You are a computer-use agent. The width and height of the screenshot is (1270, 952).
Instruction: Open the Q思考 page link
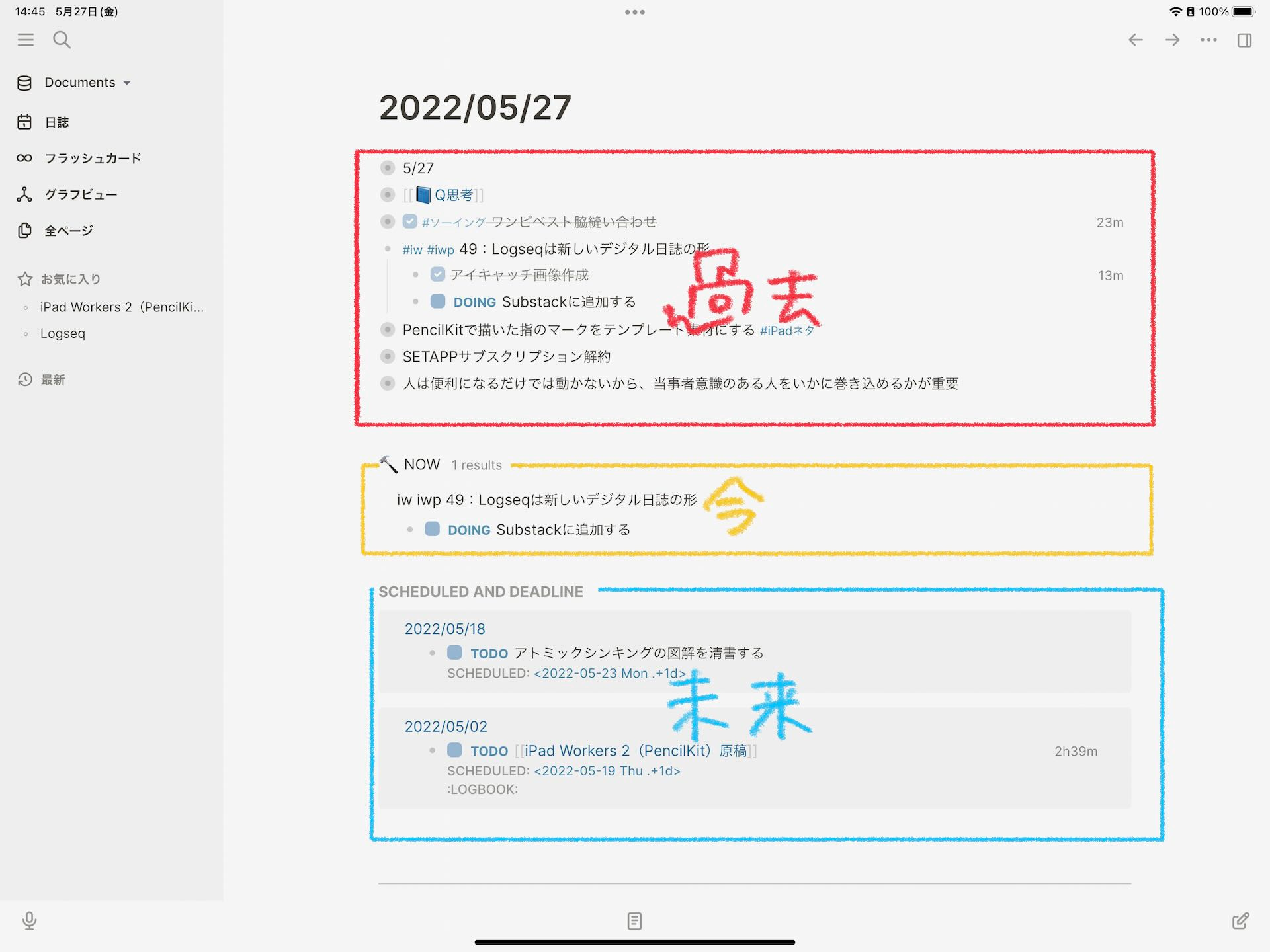[x=453, y=195]
